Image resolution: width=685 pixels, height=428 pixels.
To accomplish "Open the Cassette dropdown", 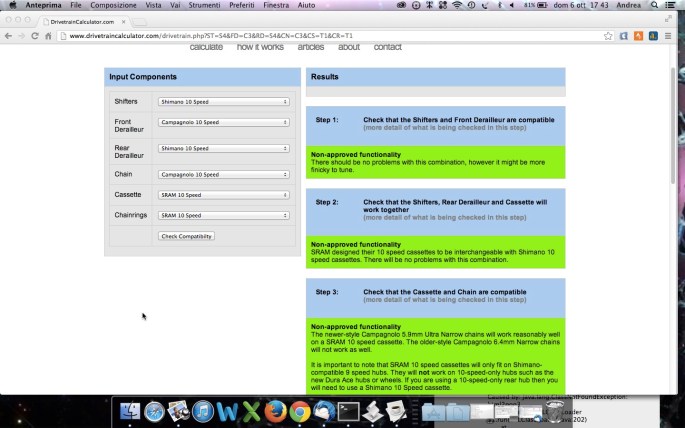I will pyautogui.click(x=224, y=195).
